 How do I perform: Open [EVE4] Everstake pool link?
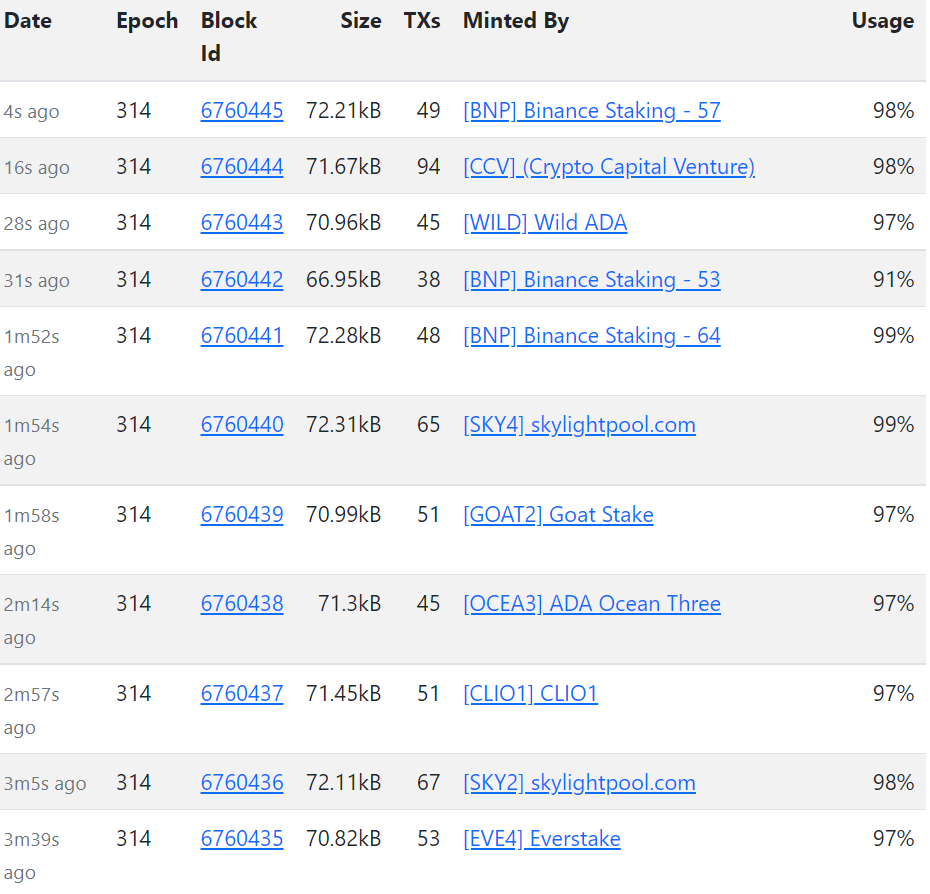coord(542,839)
